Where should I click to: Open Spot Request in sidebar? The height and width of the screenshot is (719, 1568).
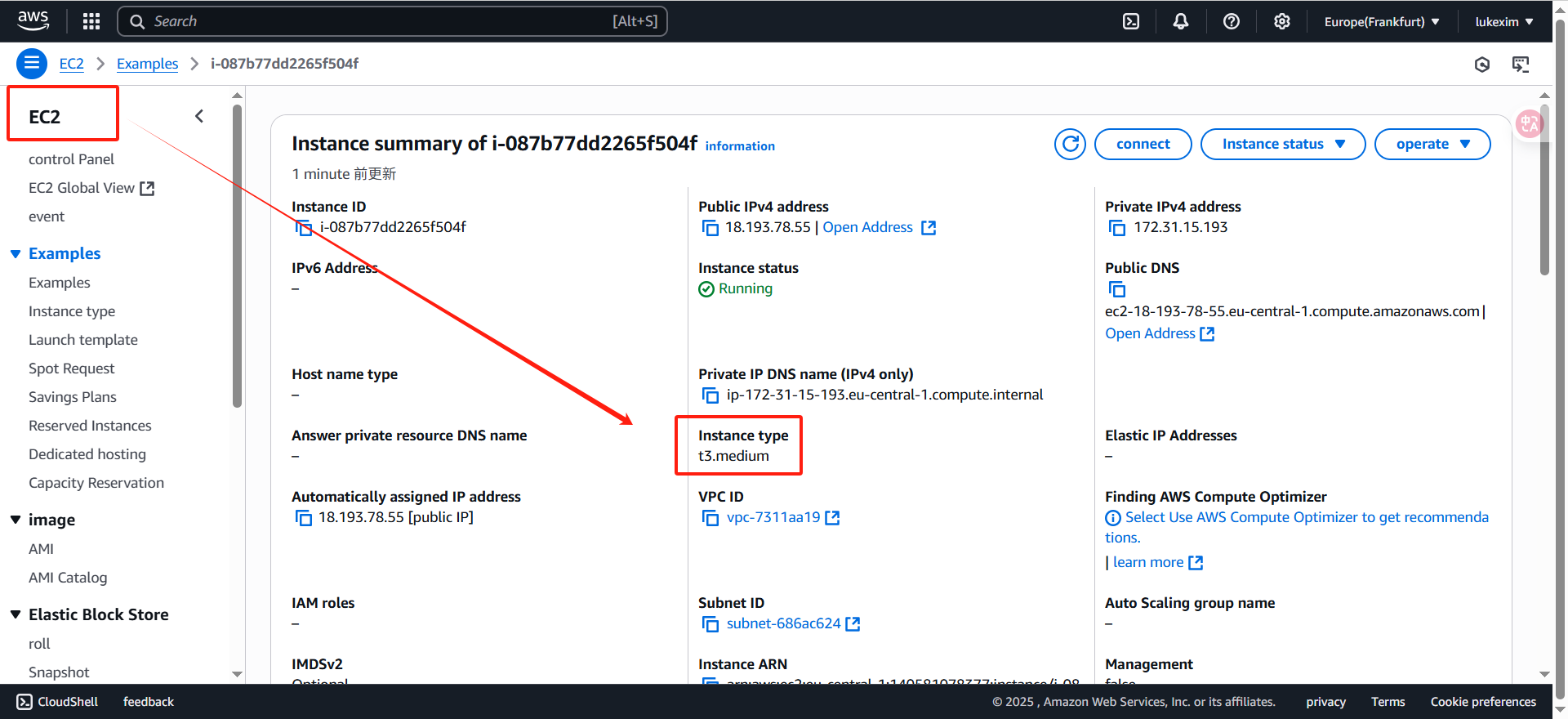click(72, 368)
